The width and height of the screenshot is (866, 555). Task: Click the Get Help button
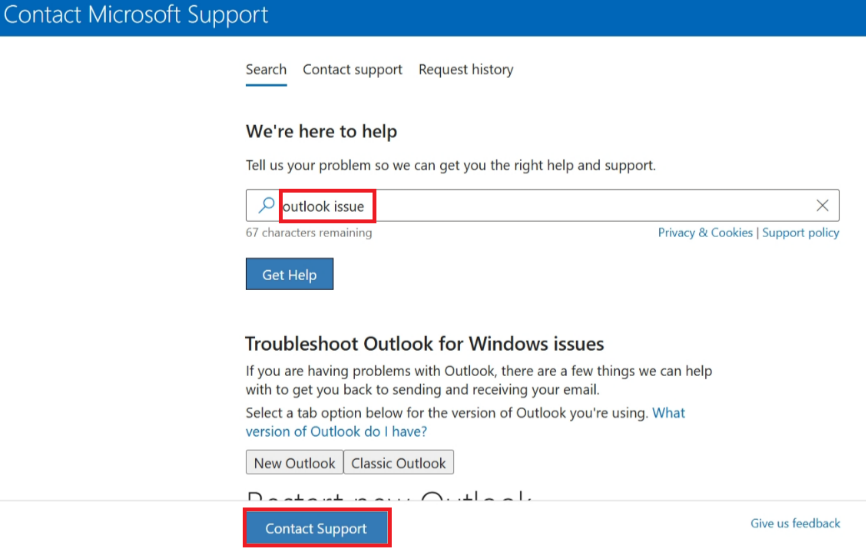pos(289,274)
